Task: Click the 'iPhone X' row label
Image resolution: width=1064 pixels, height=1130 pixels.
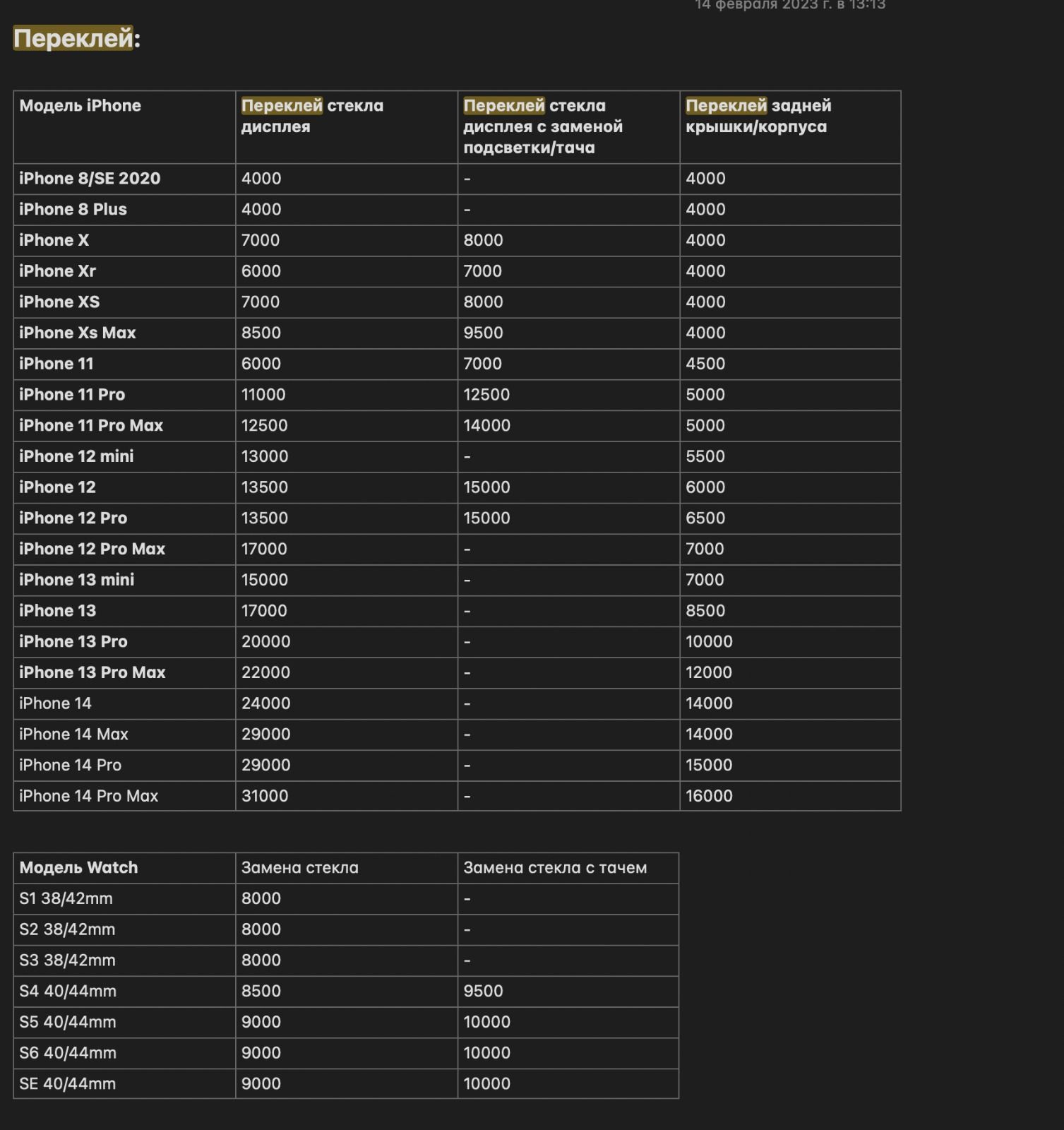Action: point(54,240)
